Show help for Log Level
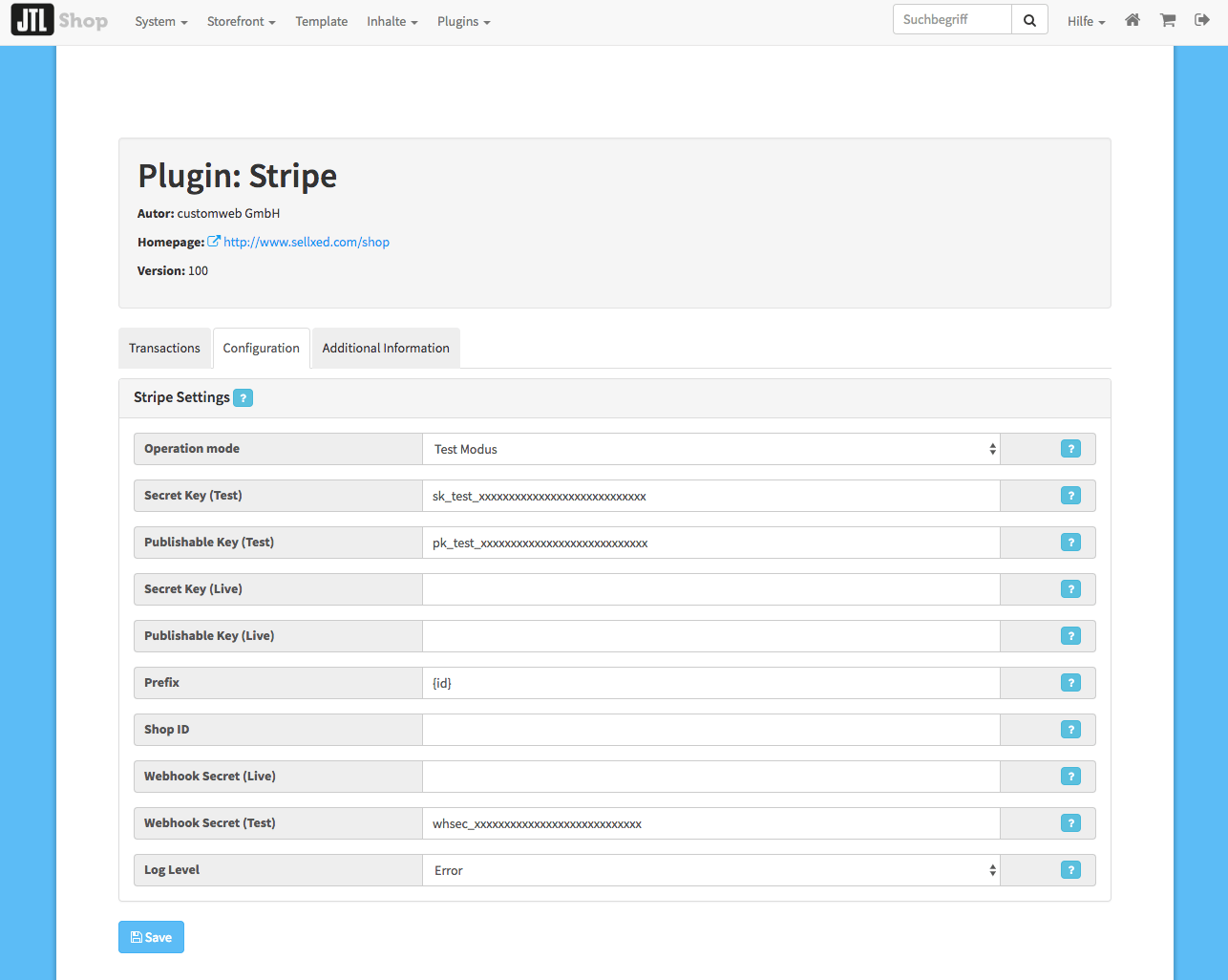 pos(1070,870)
